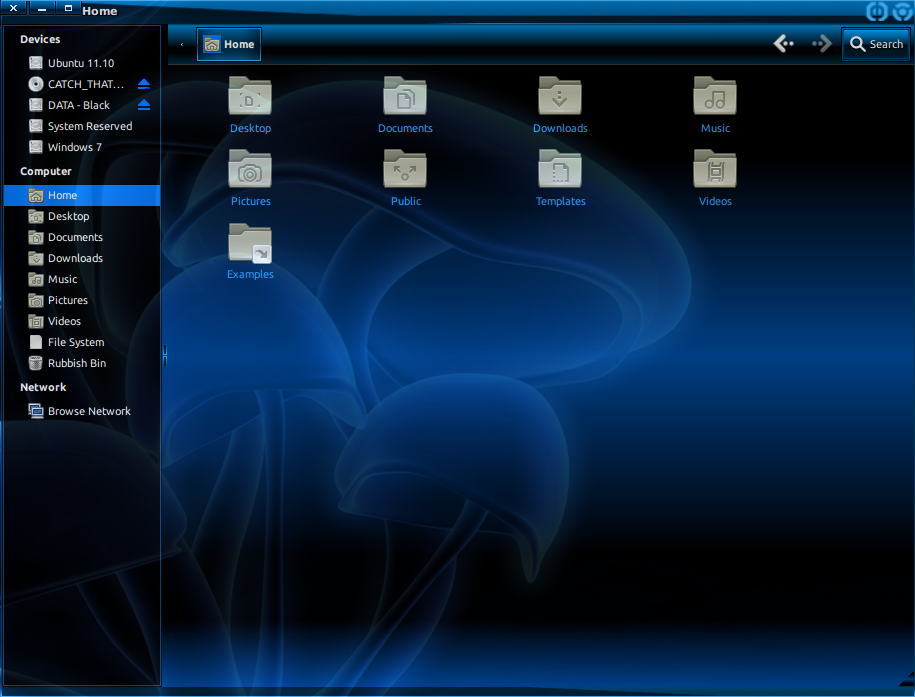The image size is (915, 697).
Task: Go to Videos in the sidebar
Action: 82,321
